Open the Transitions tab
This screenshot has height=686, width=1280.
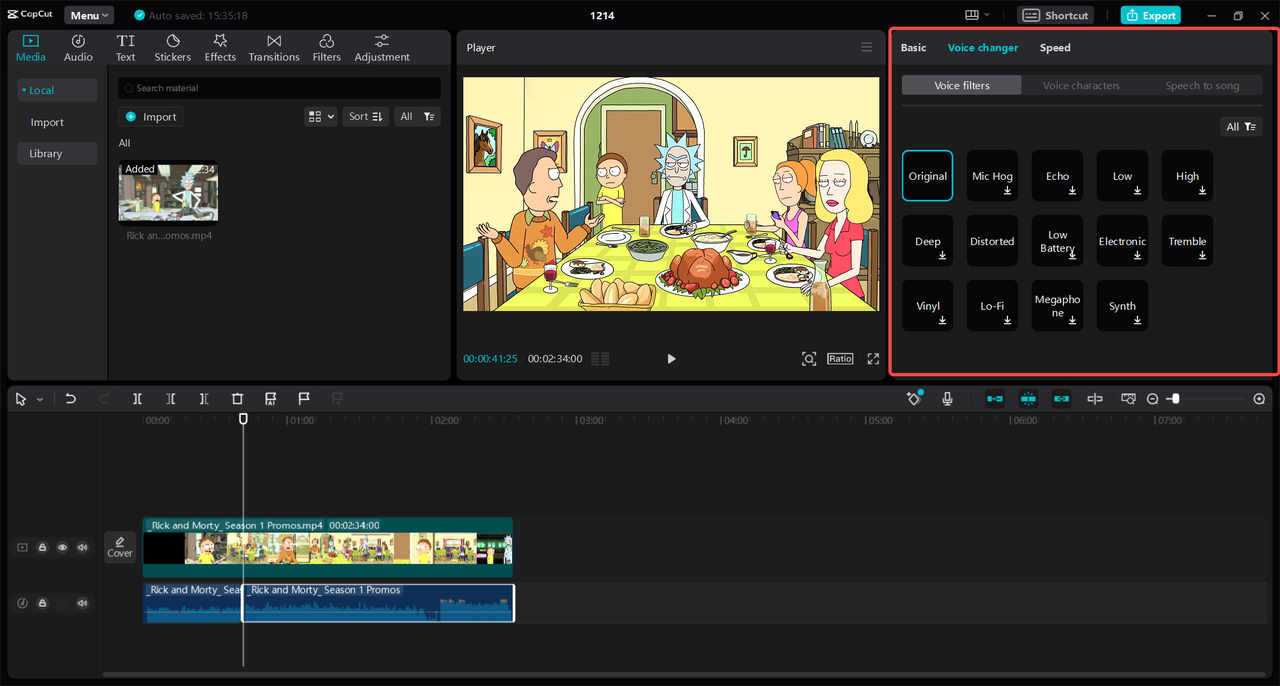[x=274, y=48]
